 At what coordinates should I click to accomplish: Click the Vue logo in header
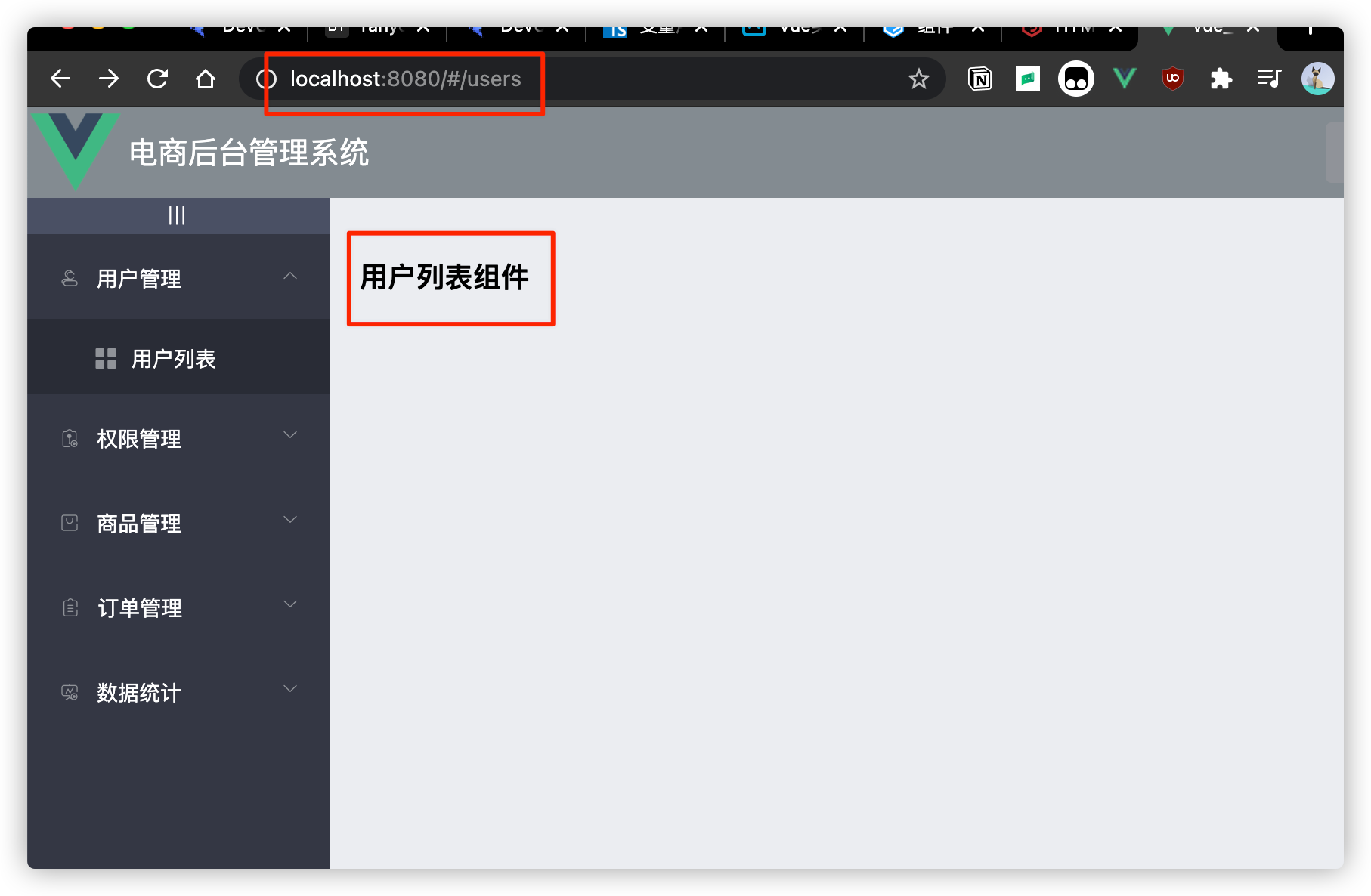[x=76, y=151]
